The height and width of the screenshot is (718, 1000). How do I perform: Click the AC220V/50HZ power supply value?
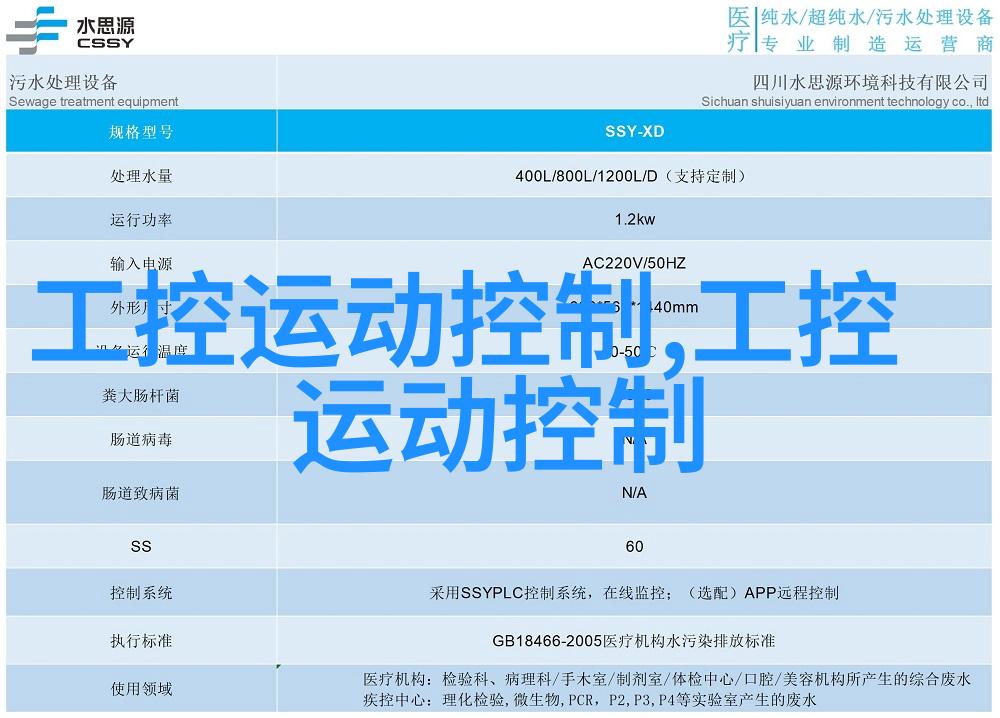634,264
